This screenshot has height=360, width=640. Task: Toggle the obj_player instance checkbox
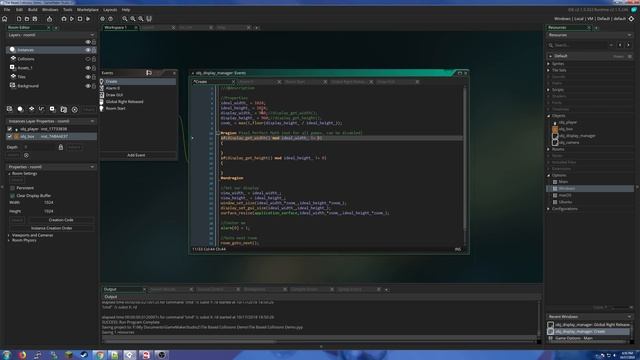tap(9, 129)
